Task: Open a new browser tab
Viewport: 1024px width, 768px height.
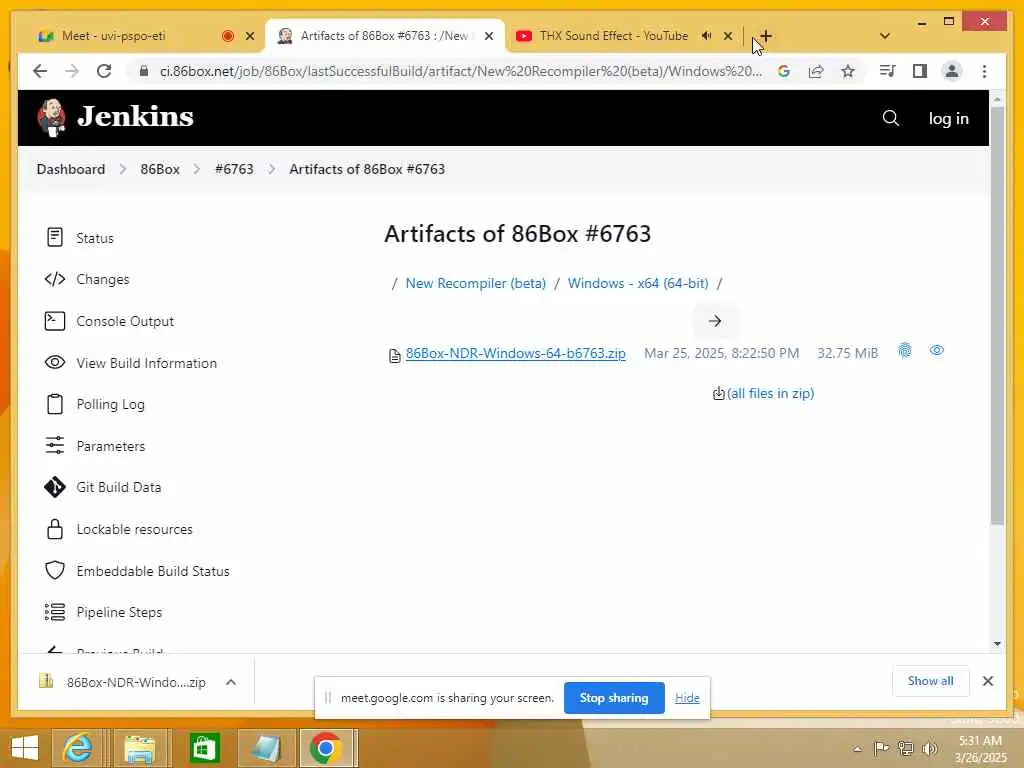Action: point(765,36)
